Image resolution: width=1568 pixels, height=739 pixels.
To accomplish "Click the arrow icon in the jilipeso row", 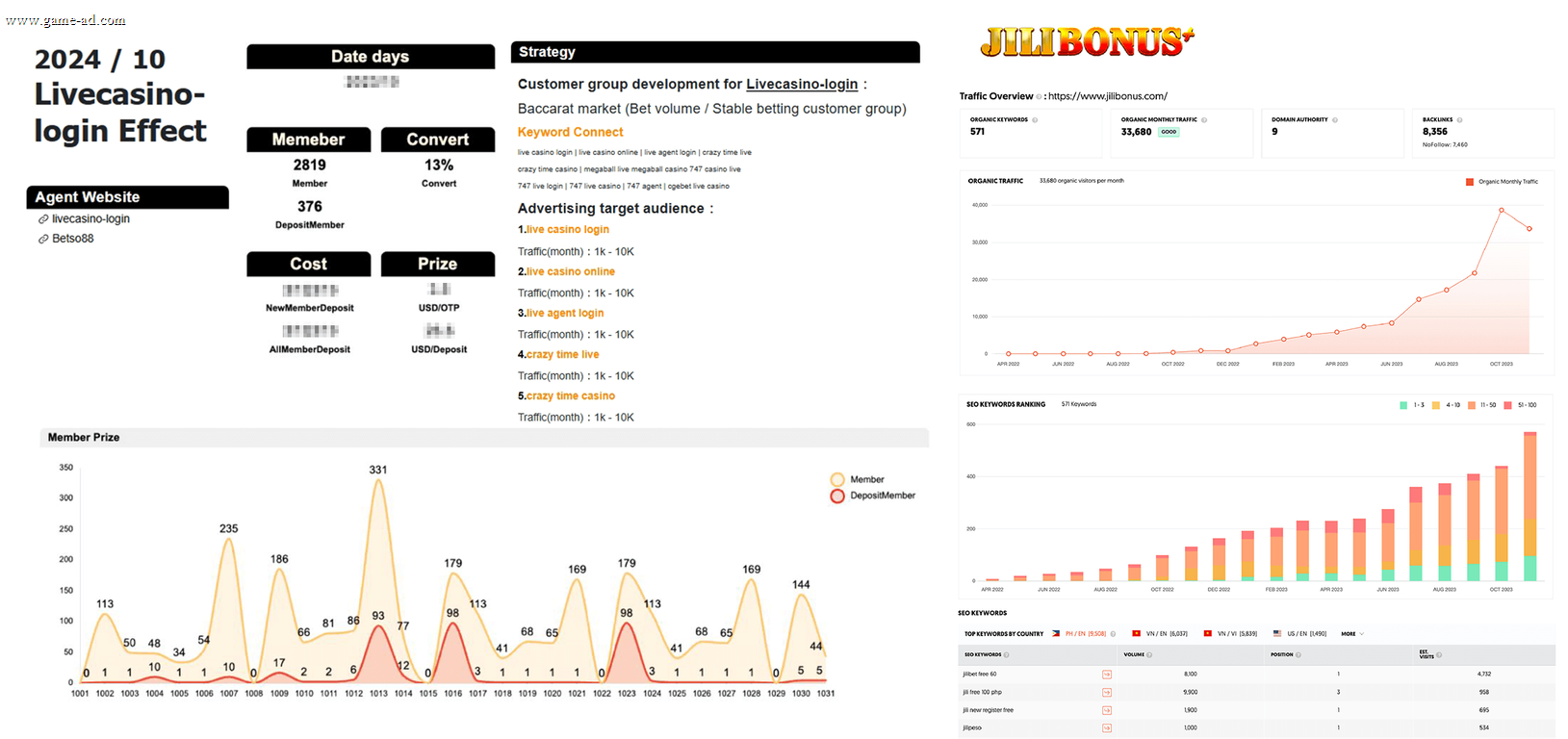I will (1107, 728).
